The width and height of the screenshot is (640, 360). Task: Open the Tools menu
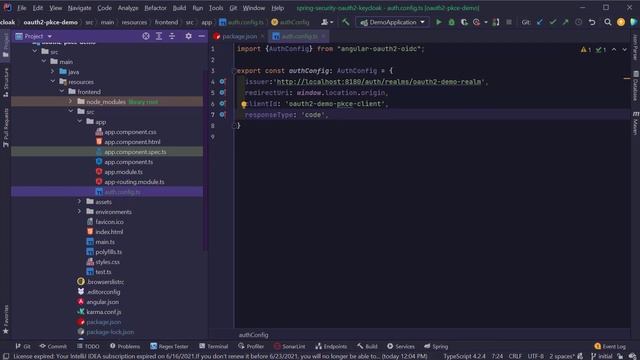pyautogui.click(x=216, y=8)
